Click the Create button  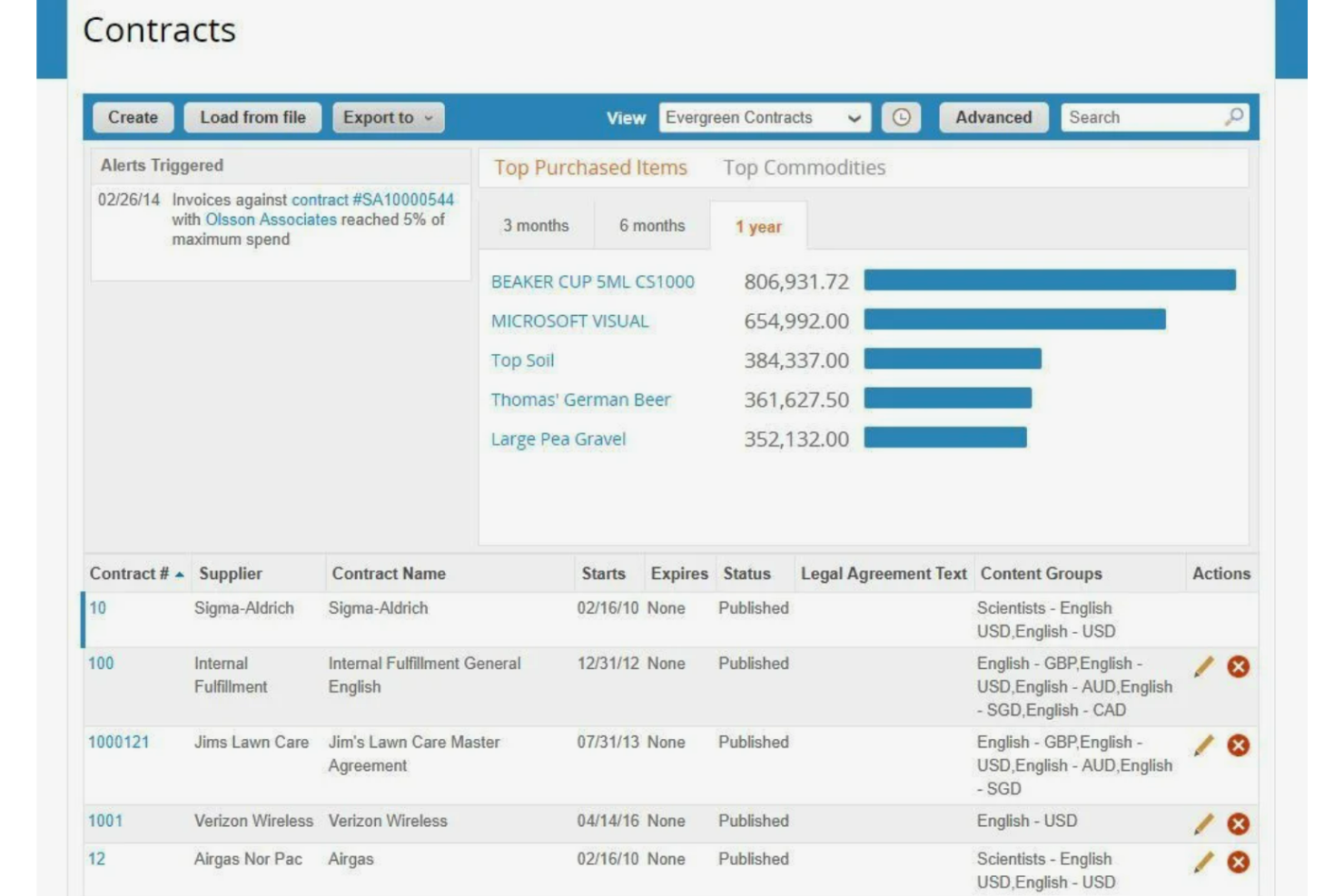point(133,117)
